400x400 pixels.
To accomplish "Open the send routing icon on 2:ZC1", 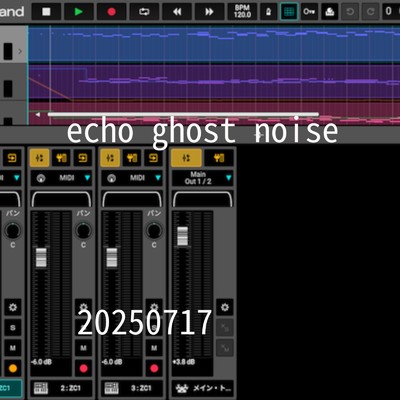I will pos(83,158).
